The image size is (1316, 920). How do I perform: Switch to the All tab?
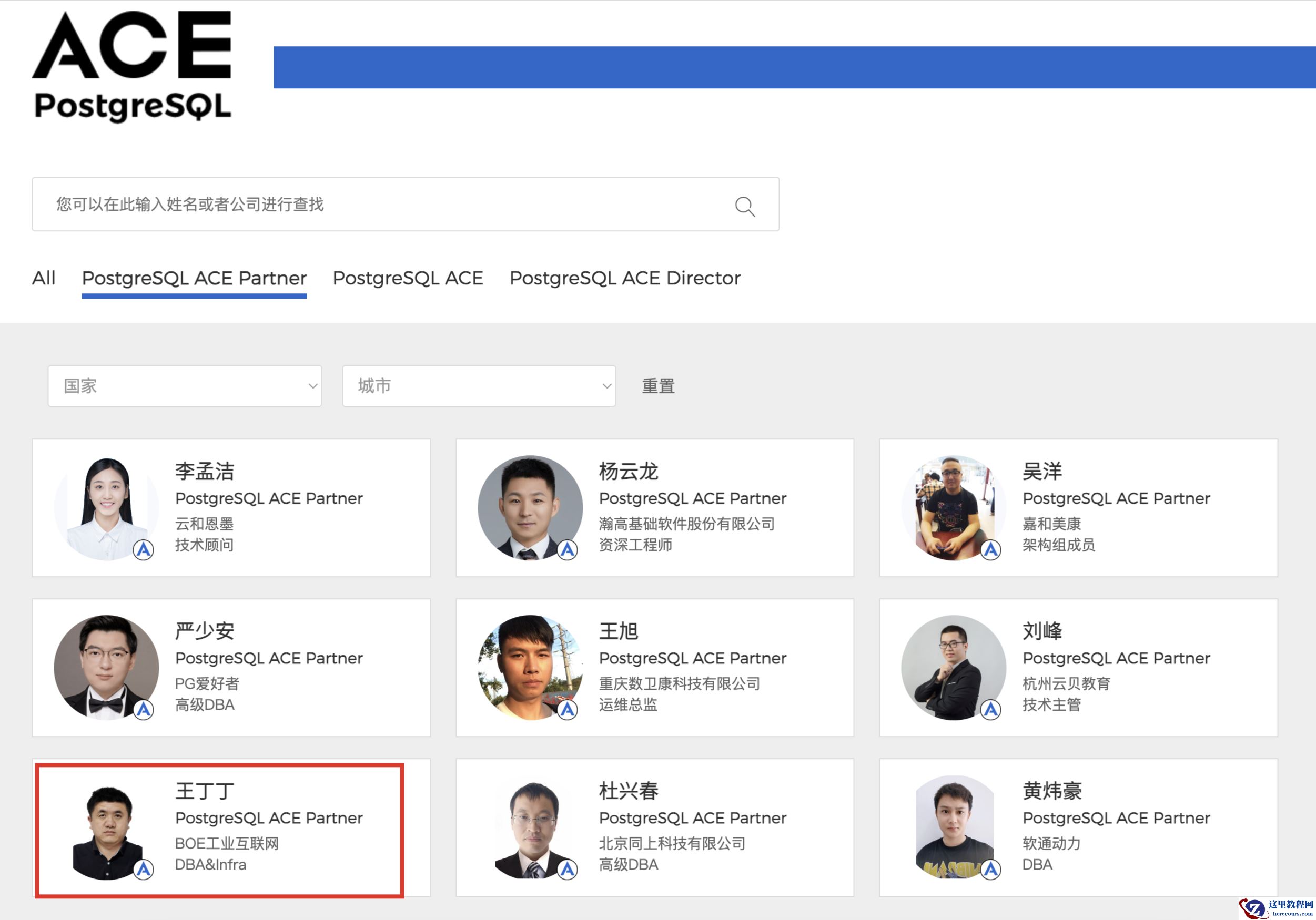44,279
